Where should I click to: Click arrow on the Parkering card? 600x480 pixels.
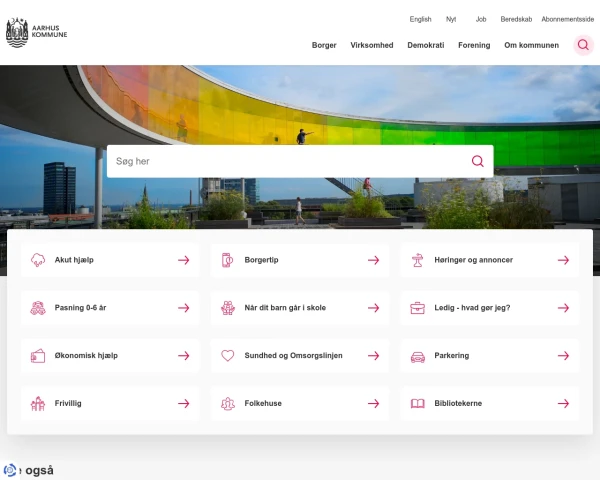tap(563, 356)
